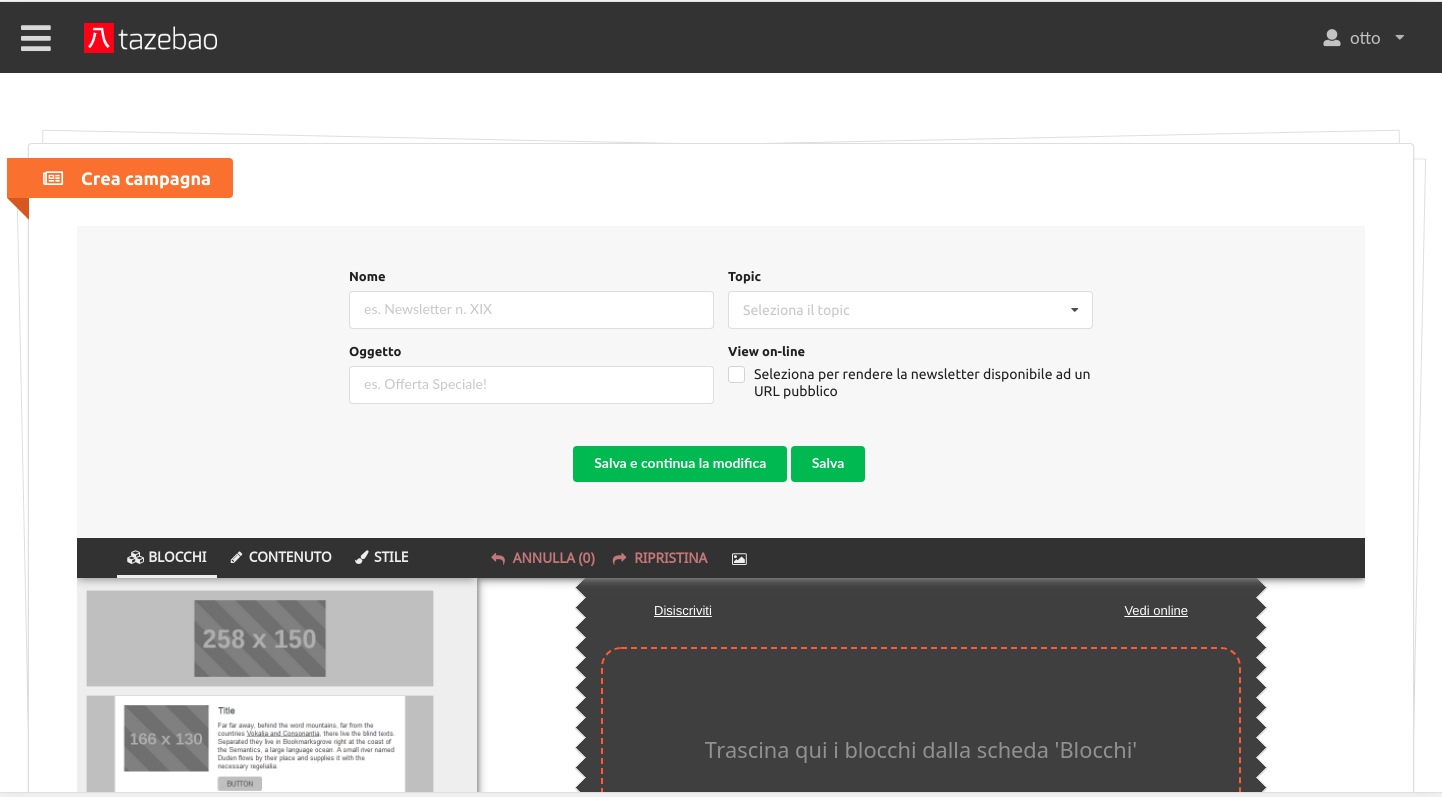Select the 166 x 130 image-text block

click(260, 744)
